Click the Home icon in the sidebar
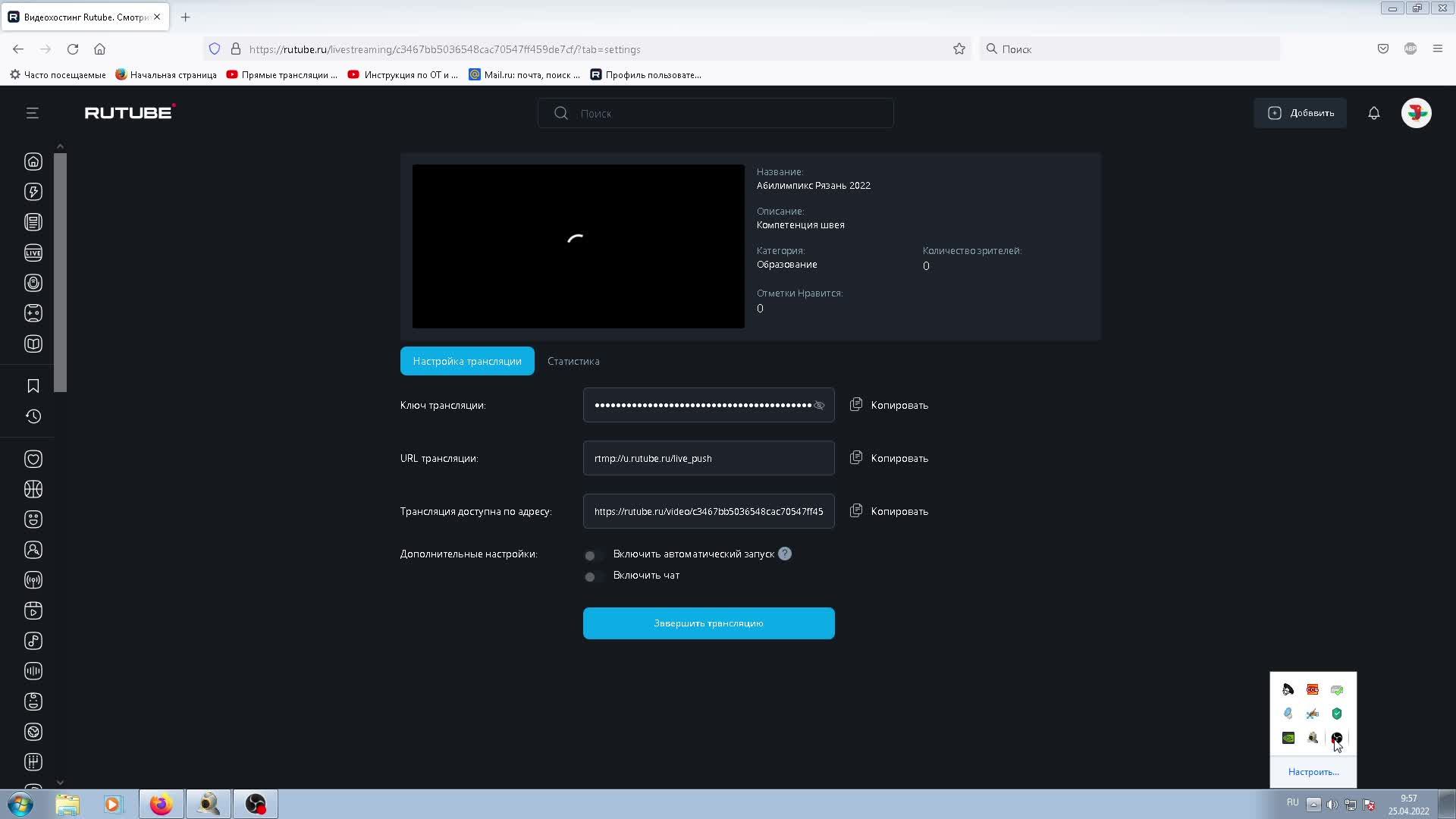 tap(33, 162)
